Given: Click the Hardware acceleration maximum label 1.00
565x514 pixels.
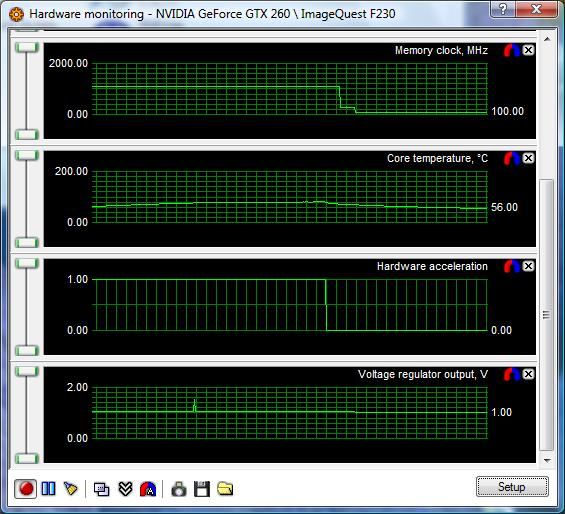Looking at the screenshot, I should click(77, 279).
